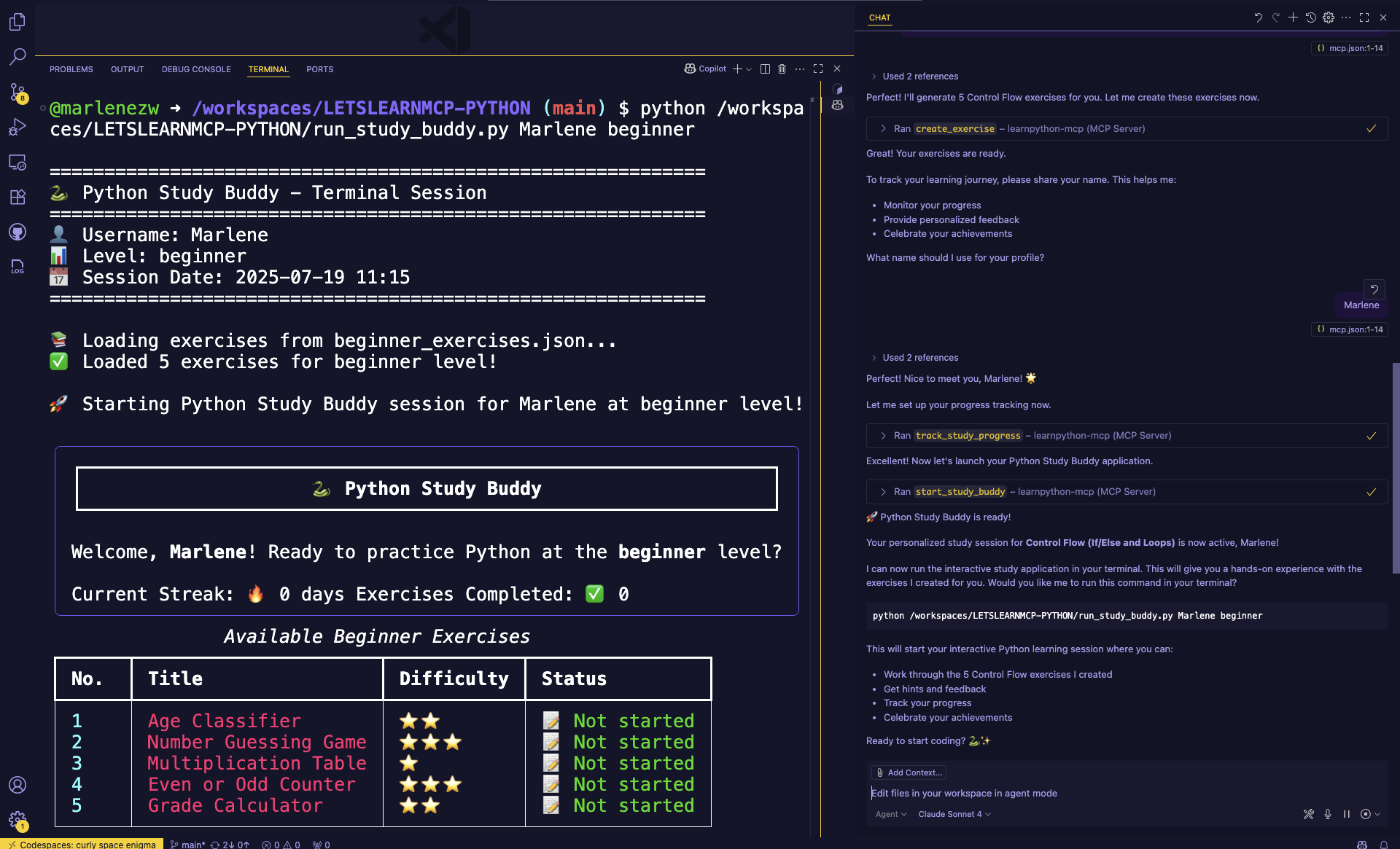Kill terminal with trash icon
The height and width of the screenshot is (849, 1400).
click(782, 69)
